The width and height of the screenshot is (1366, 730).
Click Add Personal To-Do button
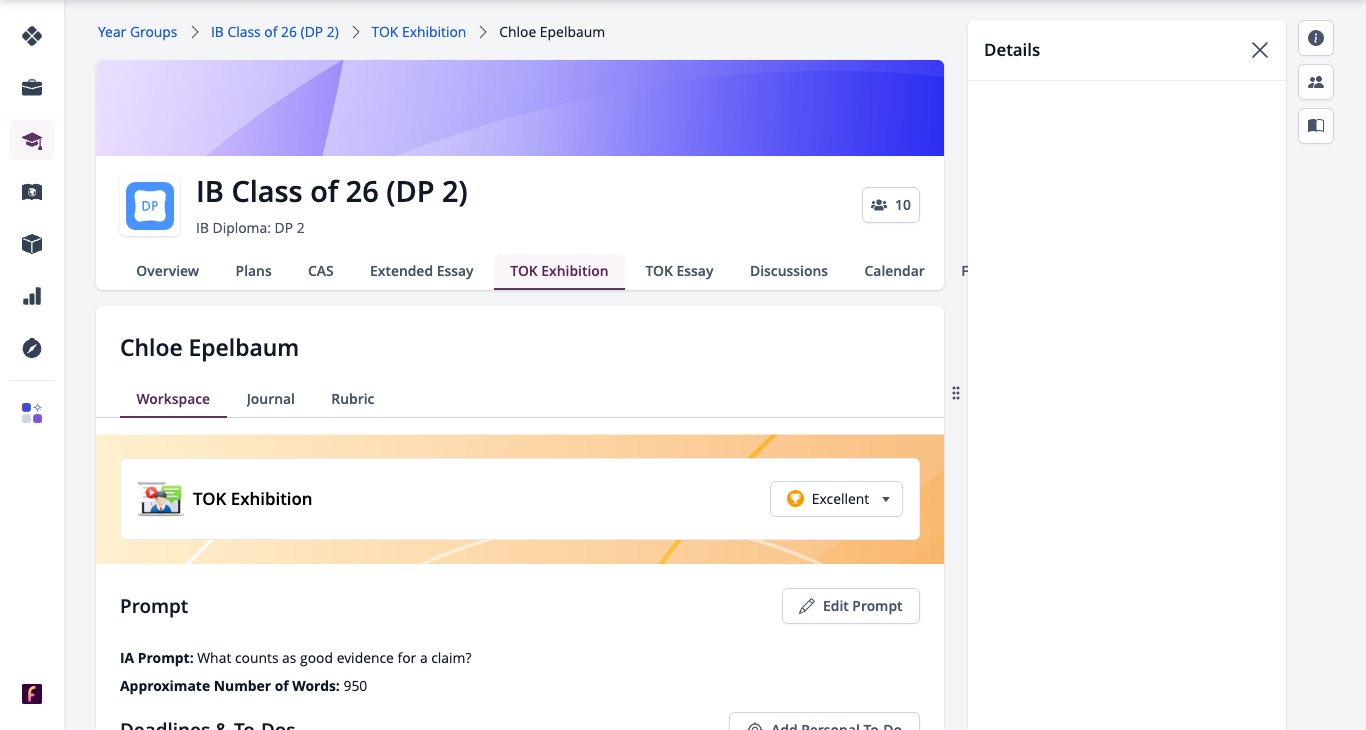824,722
